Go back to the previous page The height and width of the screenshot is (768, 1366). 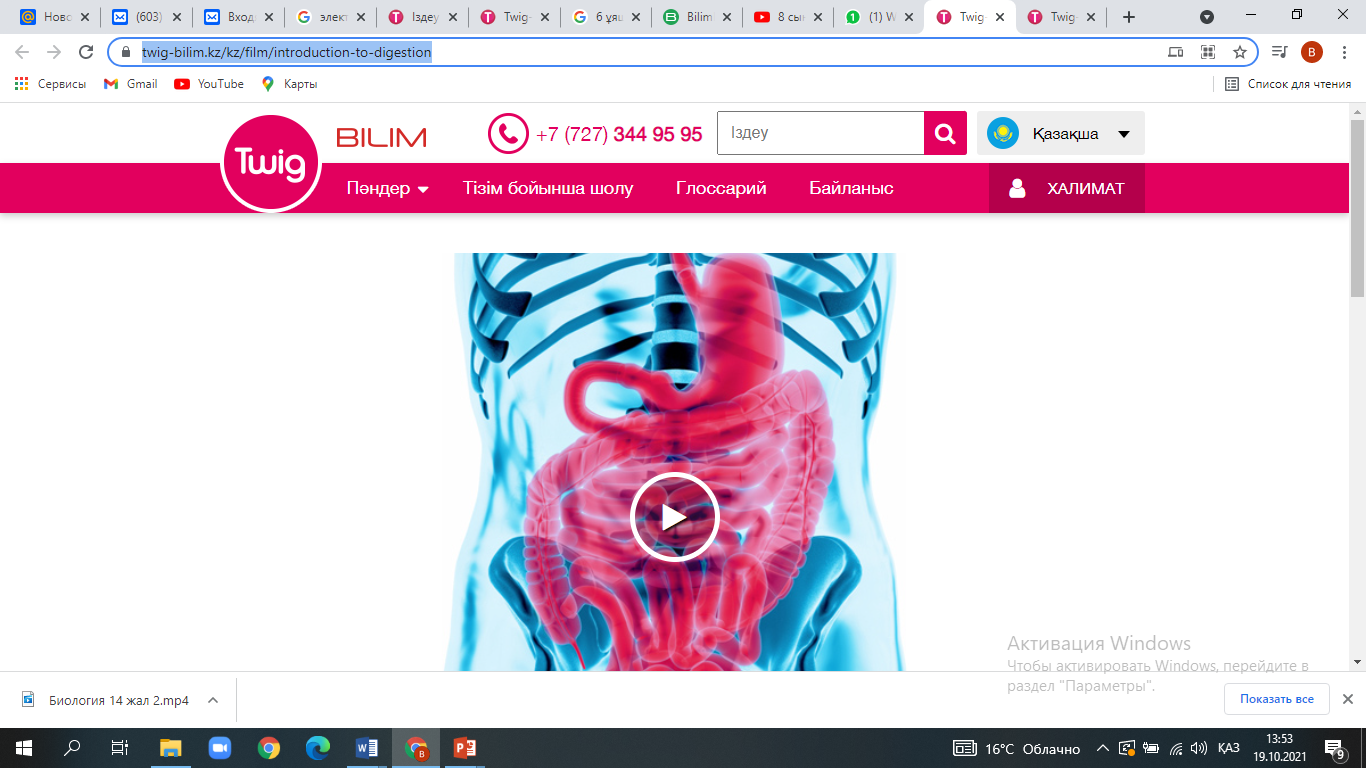[x=22, y=52]
